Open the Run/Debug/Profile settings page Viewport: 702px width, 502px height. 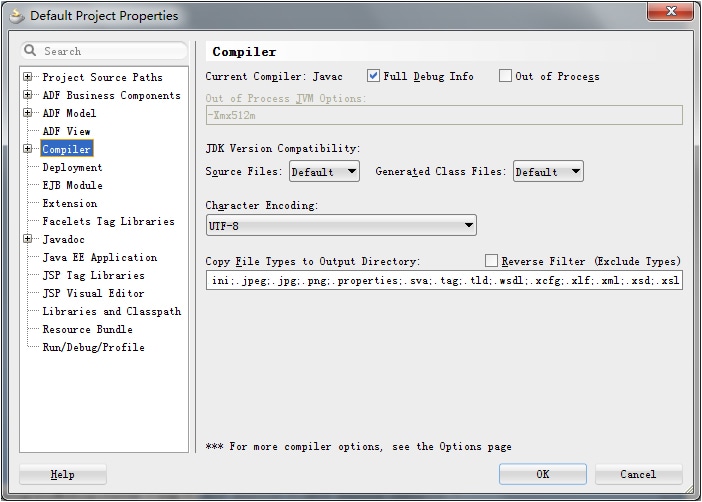click(x=93, y=348)
